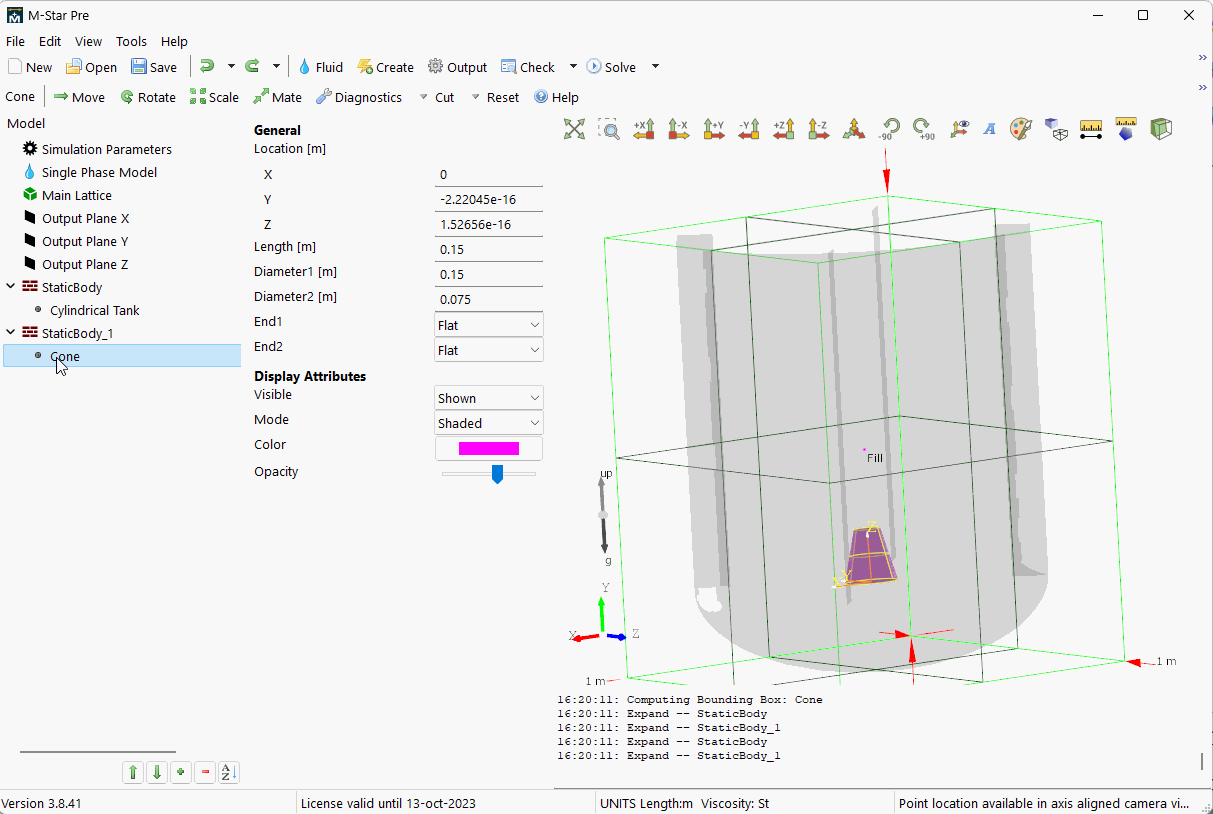Click the ruler with blue shape icon
The image size is (1213, 814).
[1126, 128]
